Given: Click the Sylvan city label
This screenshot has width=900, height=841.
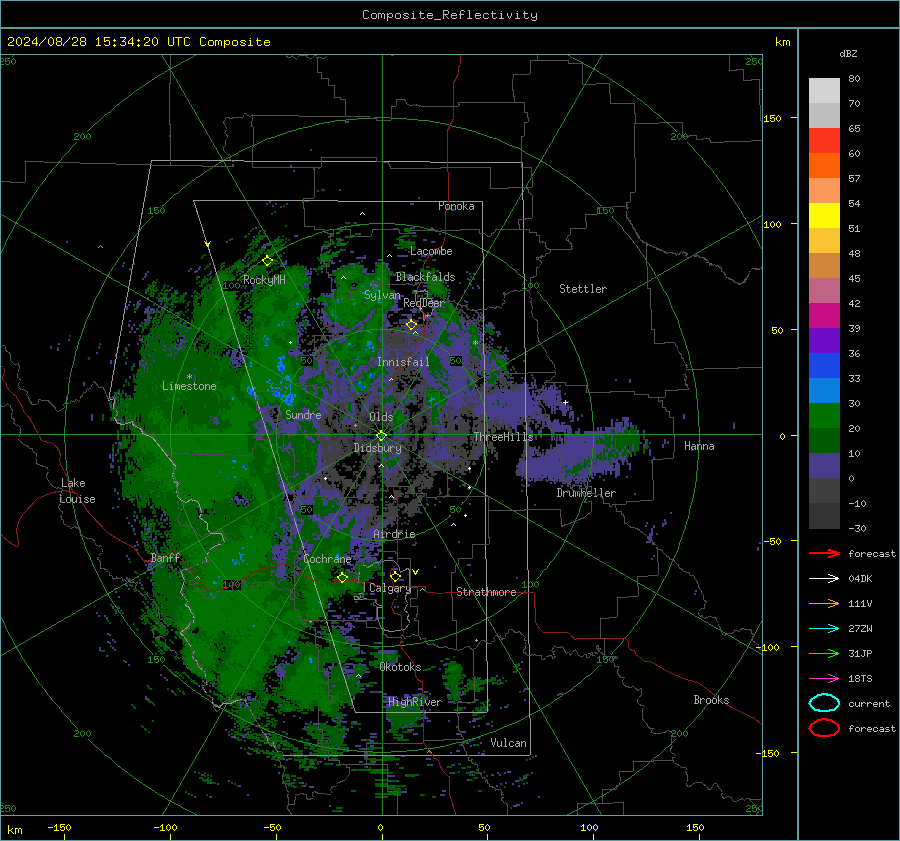Looking at the screenshot, I should pos(382,295).
